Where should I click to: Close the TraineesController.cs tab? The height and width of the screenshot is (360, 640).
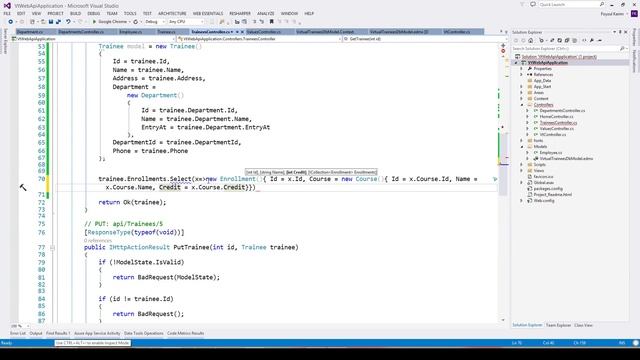click(x=242, y=32)
